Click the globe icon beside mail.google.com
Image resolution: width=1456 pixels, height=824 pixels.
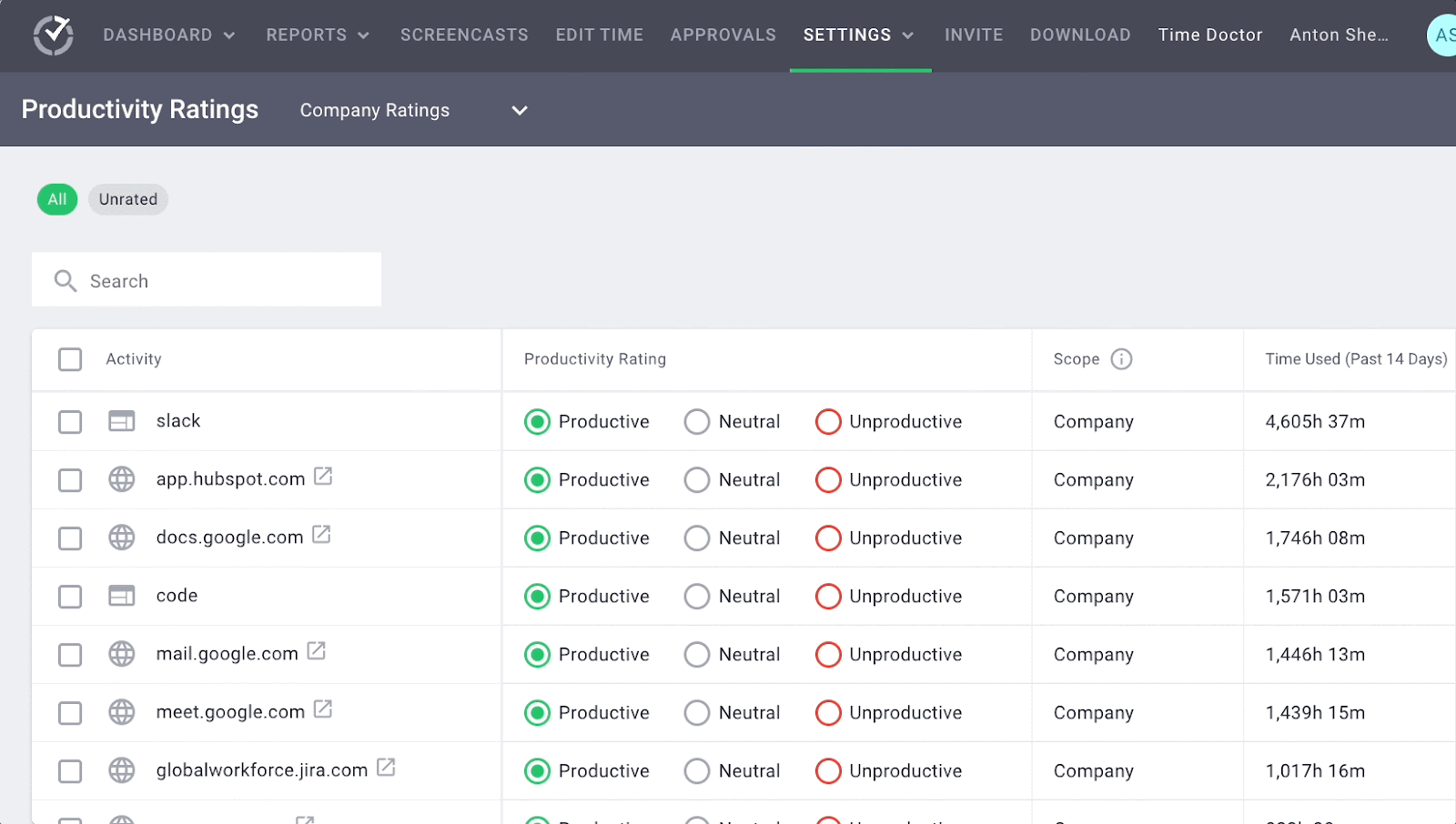(122, 654)
